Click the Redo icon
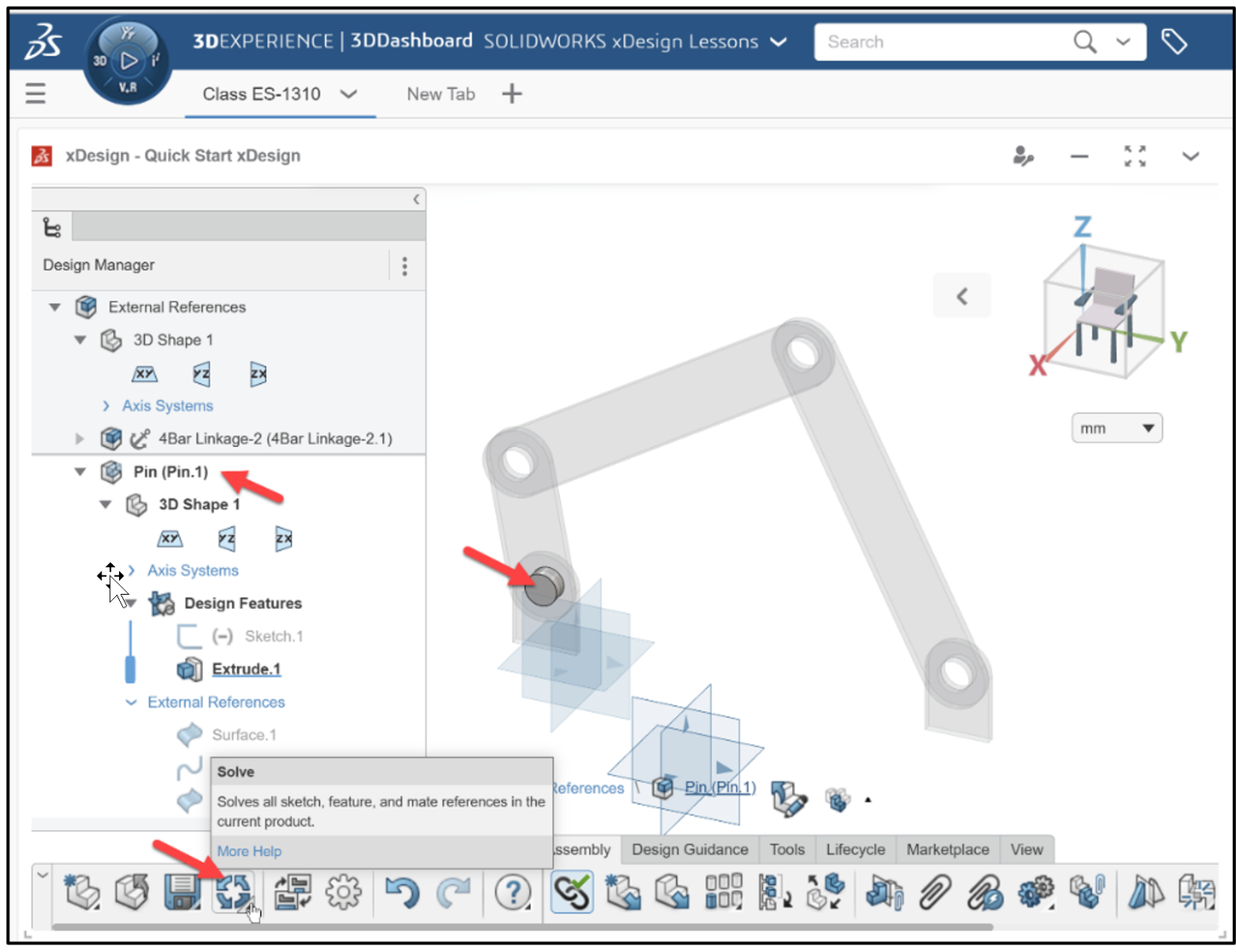Image resolution: width=1236 pixels, height=952 pixels. click(455, 892)
